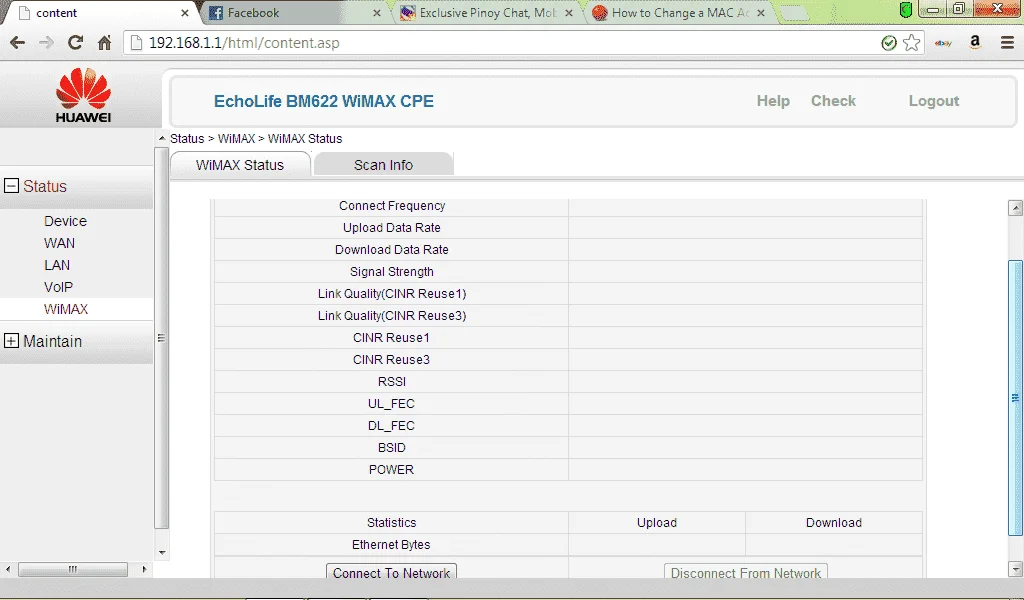Click the CINR Reuse3 row label
The image size is (1024, 600).
391,360
